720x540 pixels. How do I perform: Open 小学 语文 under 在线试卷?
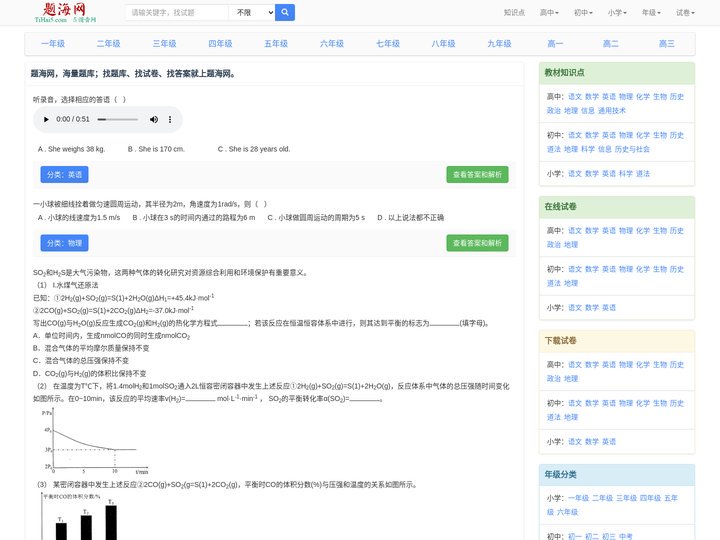(x=575, y=308)
